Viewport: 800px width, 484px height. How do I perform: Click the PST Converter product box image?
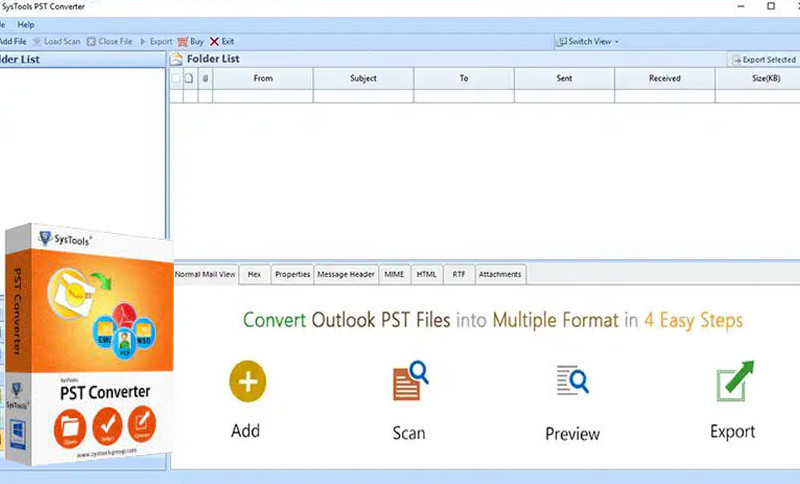click(89, 344)
